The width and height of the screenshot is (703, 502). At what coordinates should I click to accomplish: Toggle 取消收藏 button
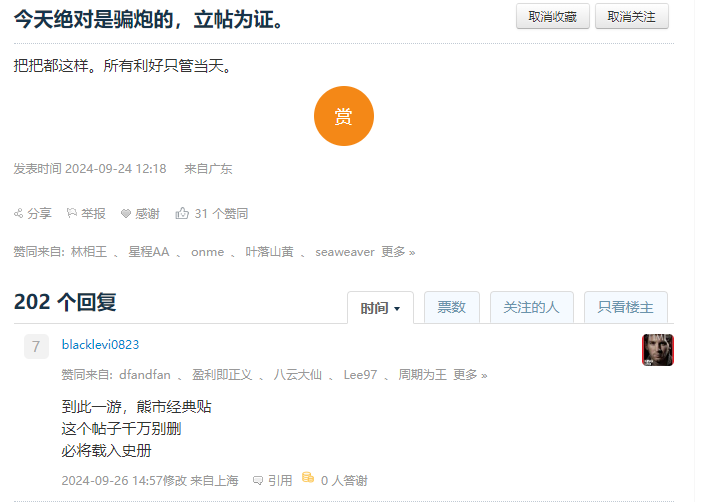tap(552, 16)
